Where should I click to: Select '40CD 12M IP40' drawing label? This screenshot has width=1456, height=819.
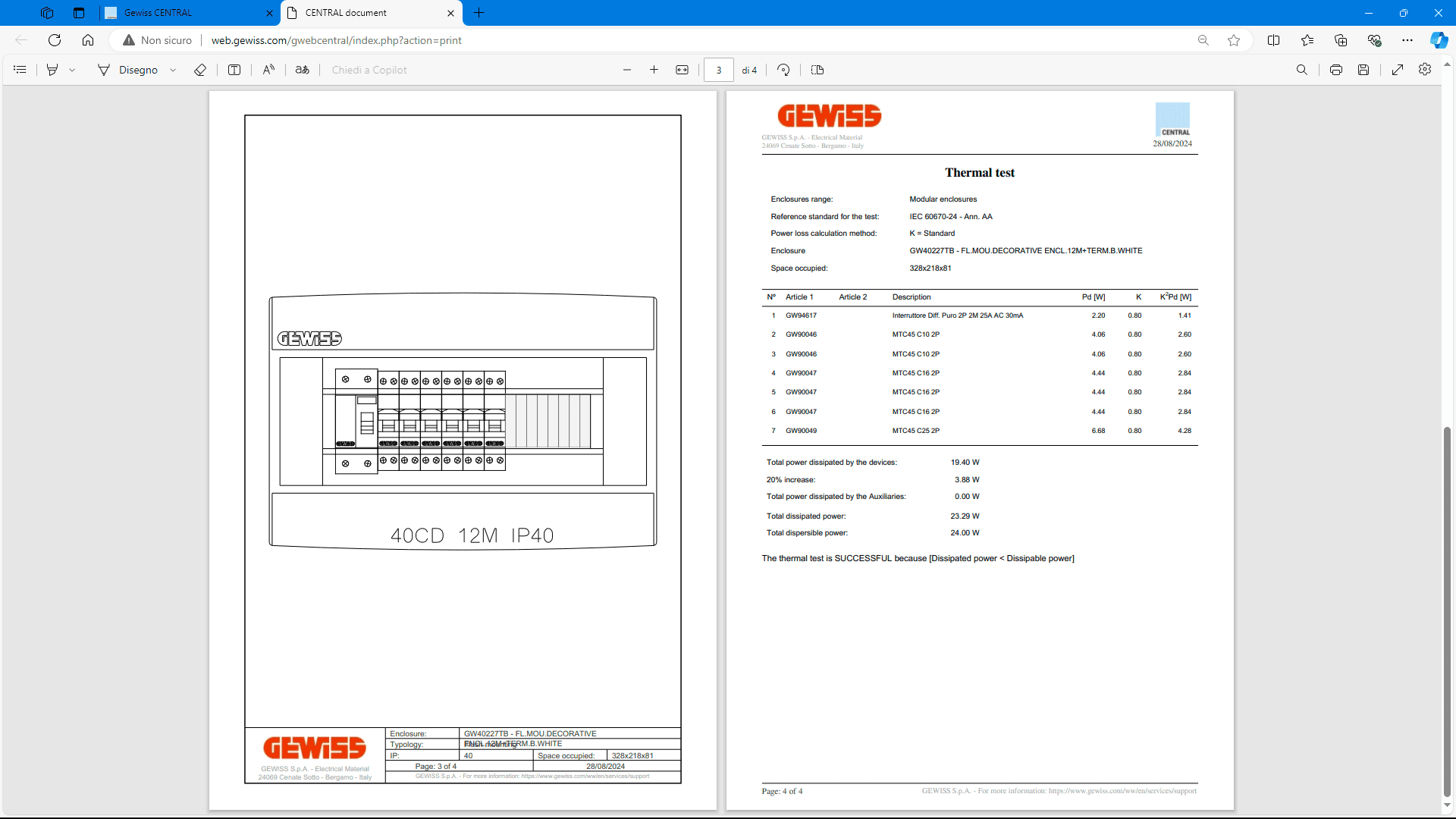(472, 535)
